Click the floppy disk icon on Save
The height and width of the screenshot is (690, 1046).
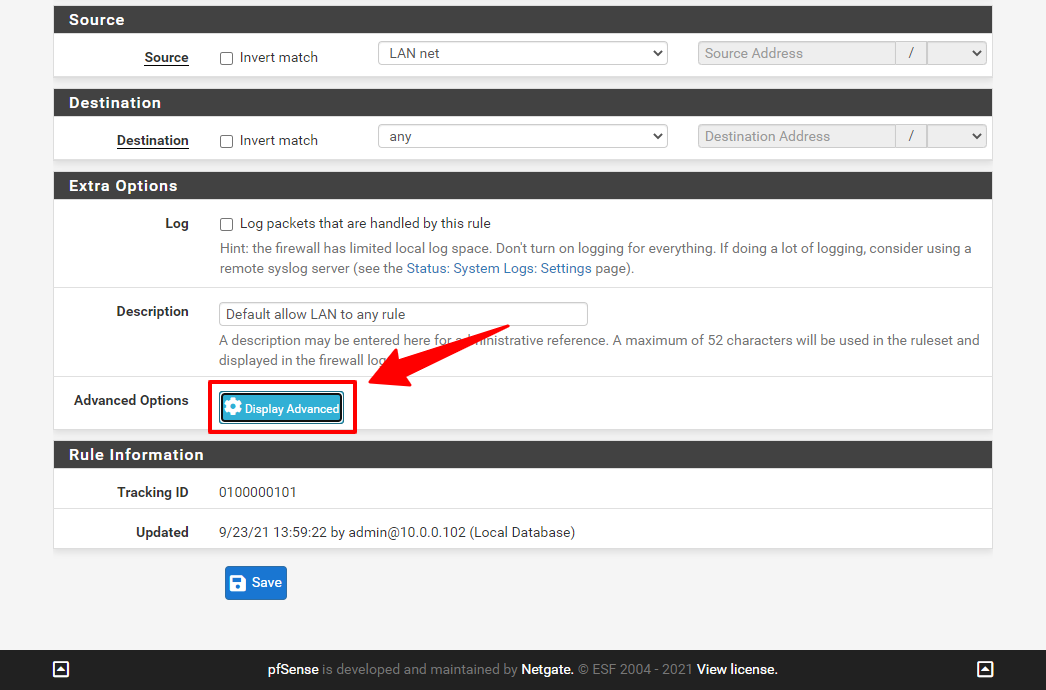238,583
